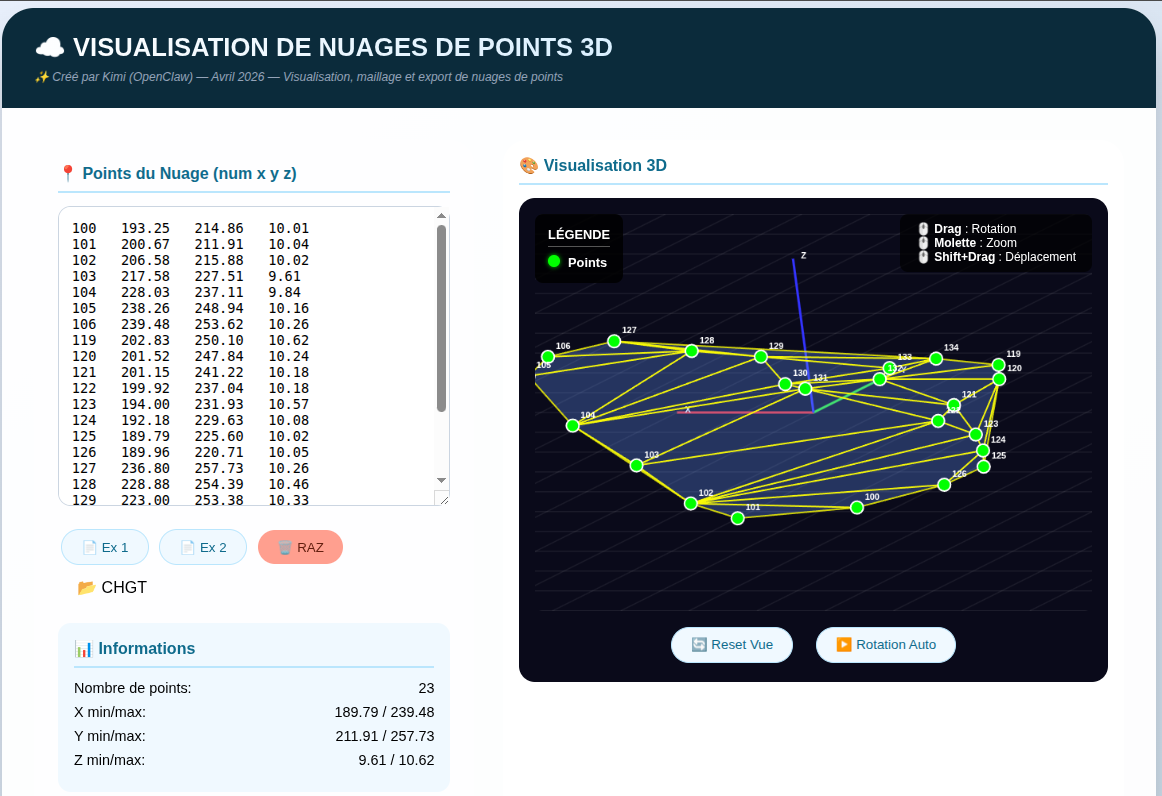This screenshot has height=796, width=1162.
Task: Click the Ex 1 example button
Action: click(x=105, y=547)
